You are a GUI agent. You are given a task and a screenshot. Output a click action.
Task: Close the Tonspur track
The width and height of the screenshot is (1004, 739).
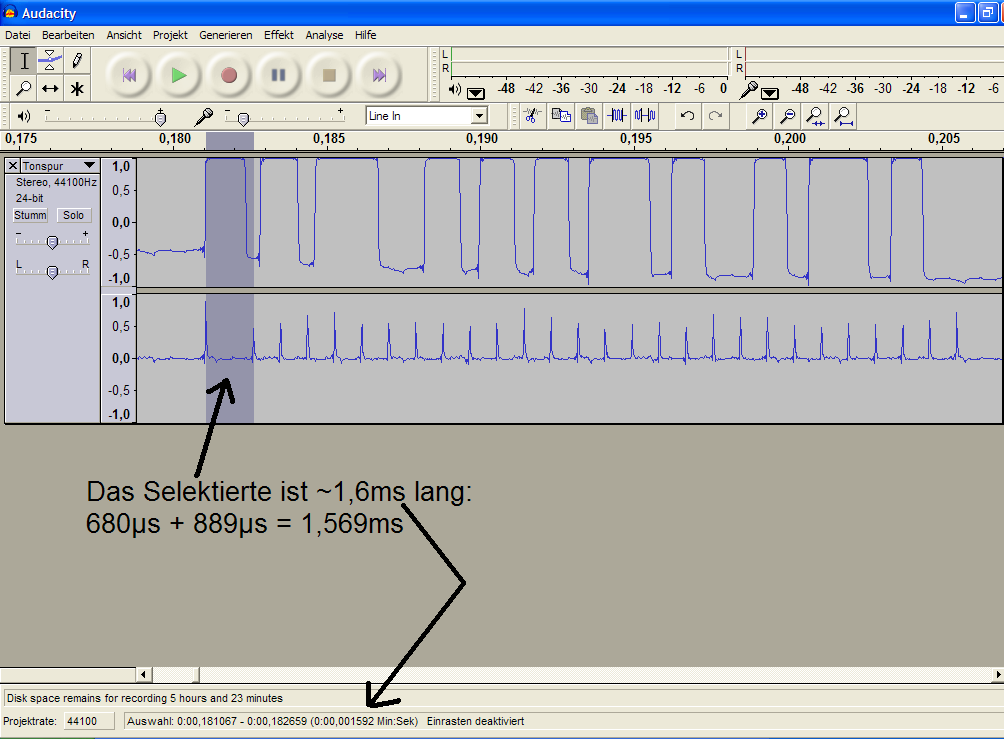(x=13, y=166)
